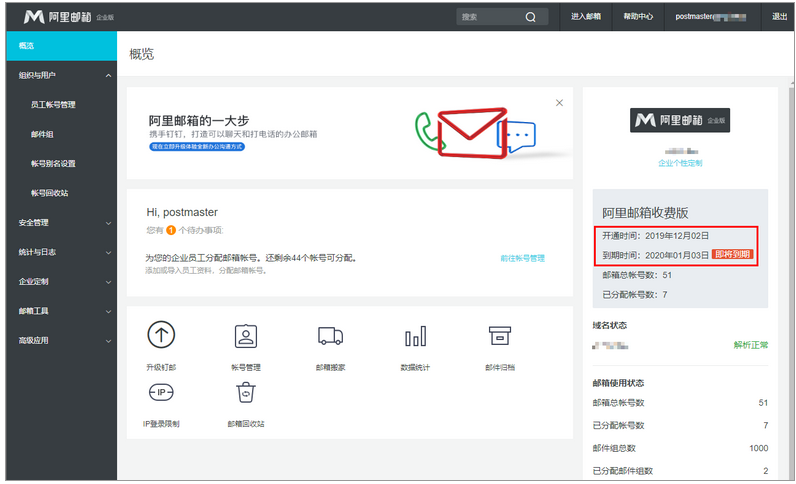Open 数据统计 bar chart icon
Viewport: 796px width, 484px height.
pos(415,336)
